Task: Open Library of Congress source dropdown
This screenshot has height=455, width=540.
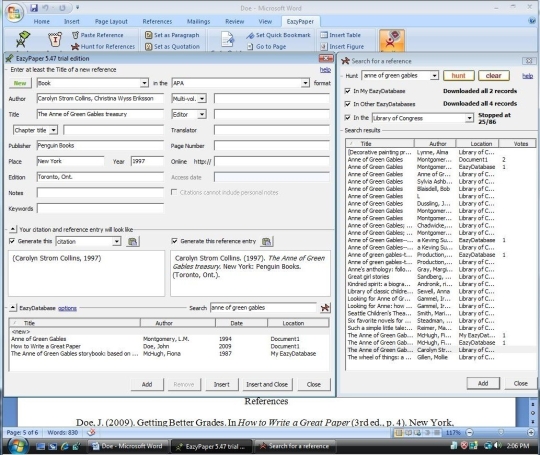Action: [x=469, y=118]
